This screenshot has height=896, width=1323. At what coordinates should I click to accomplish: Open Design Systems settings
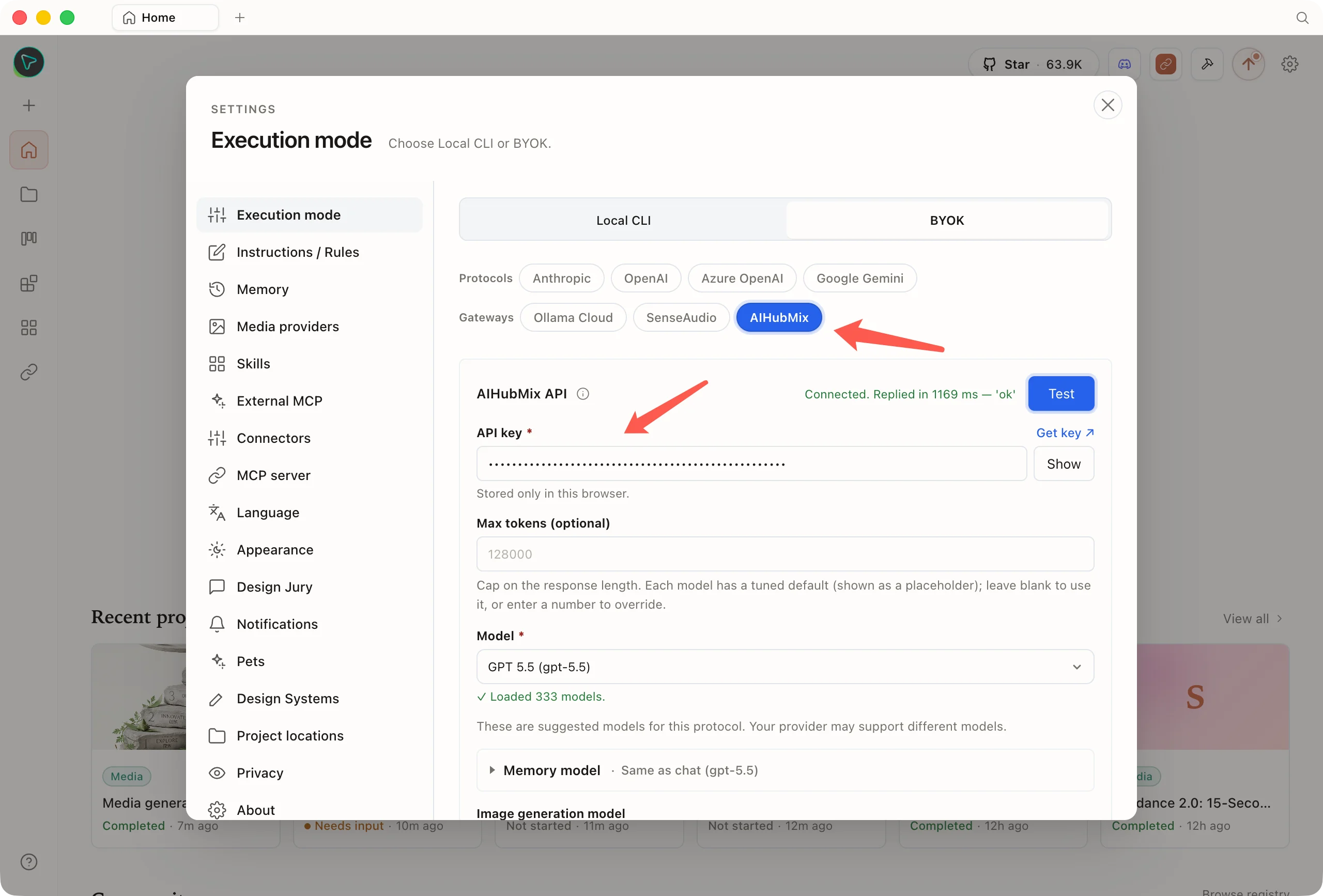(x=309, y=699)
